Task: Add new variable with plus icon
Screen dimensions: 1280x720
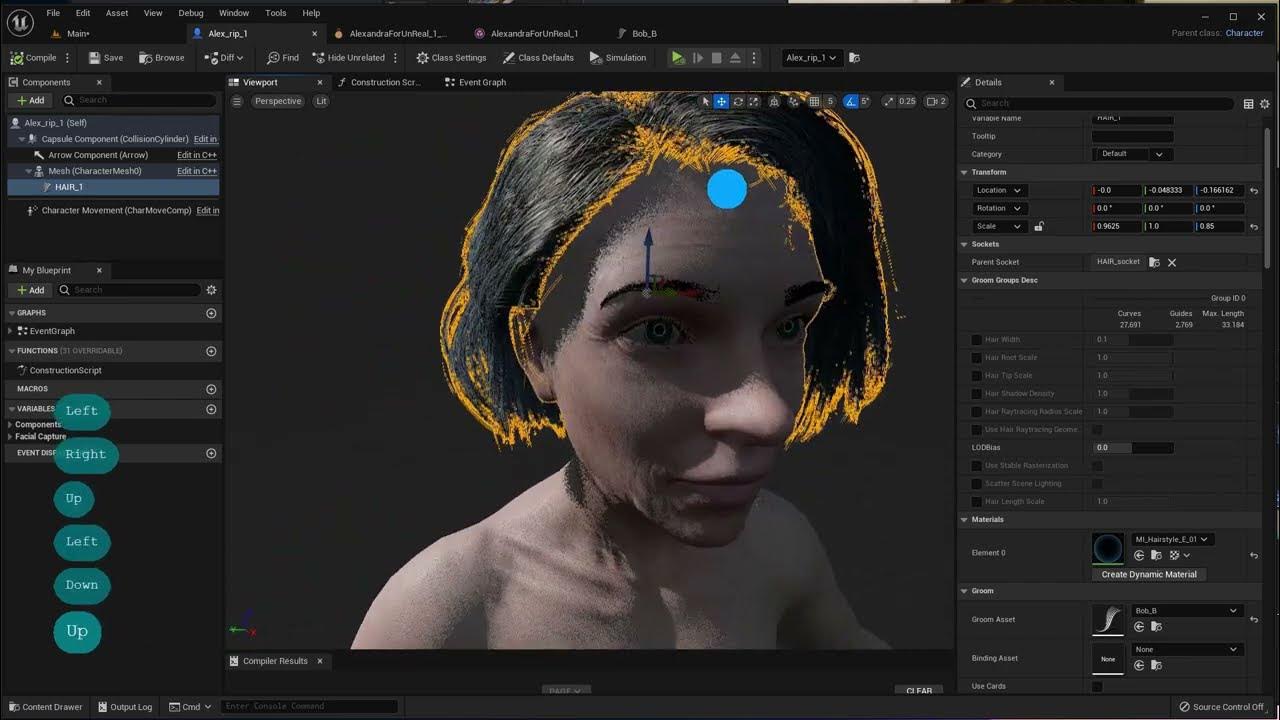Action: click(211, 409)
